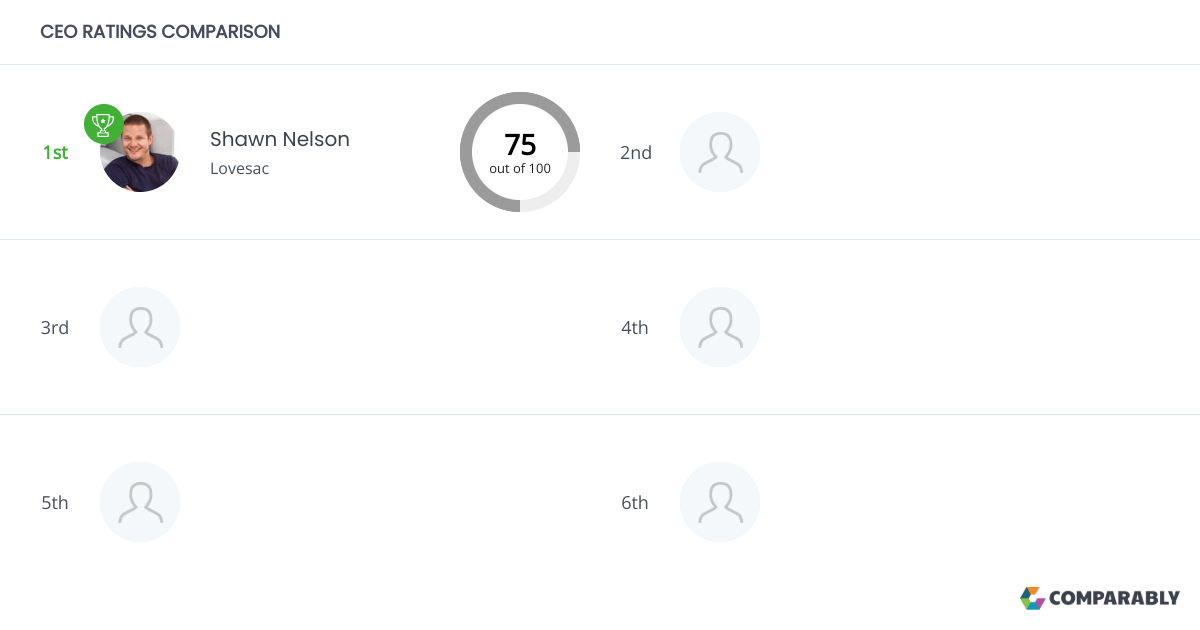Select the 2nd place empty avatar icon
This screenshot has width=1200, height=630.
pos(720,152)
